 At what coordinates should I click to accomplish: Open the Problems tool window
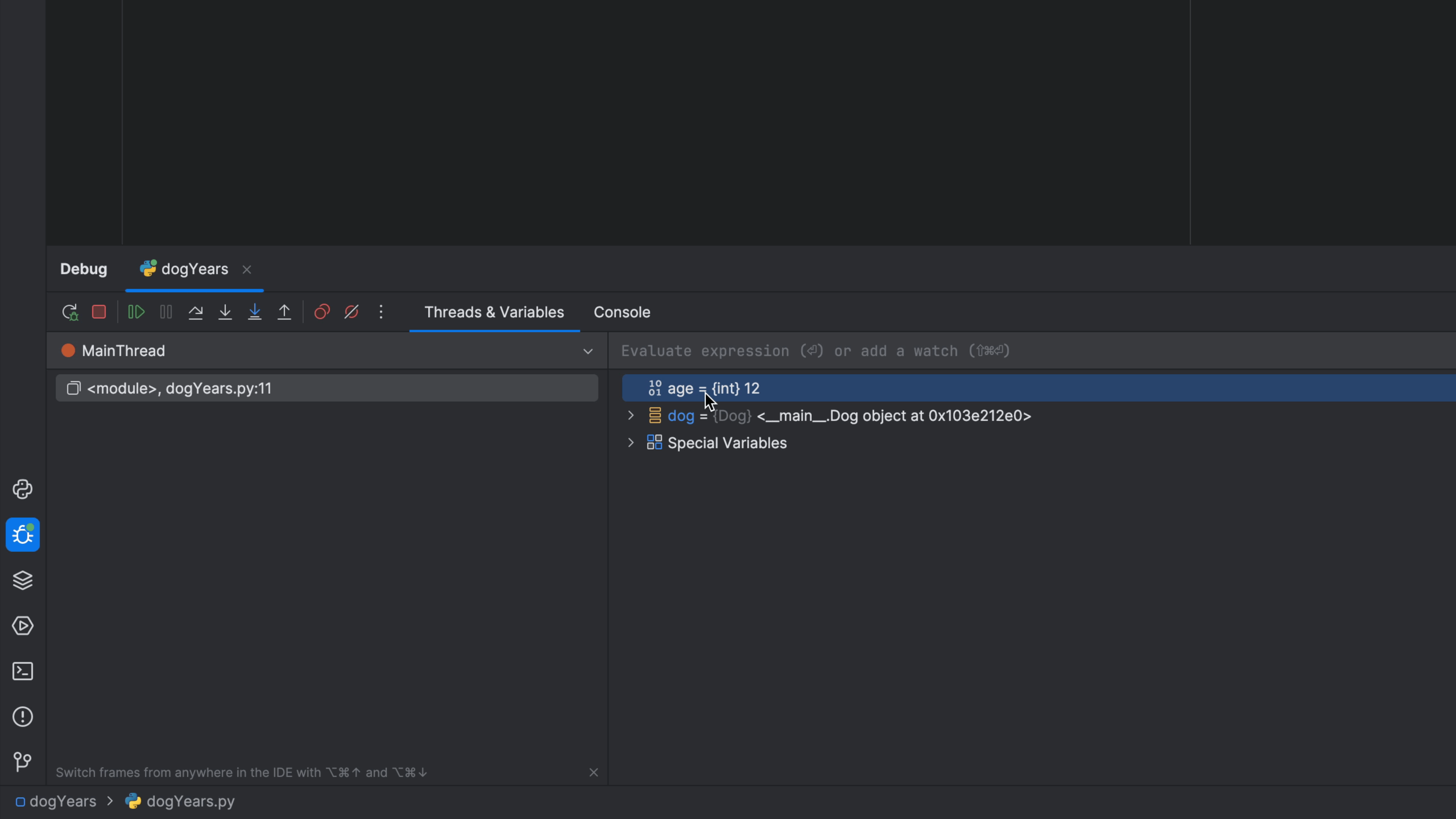coord(23,717)
